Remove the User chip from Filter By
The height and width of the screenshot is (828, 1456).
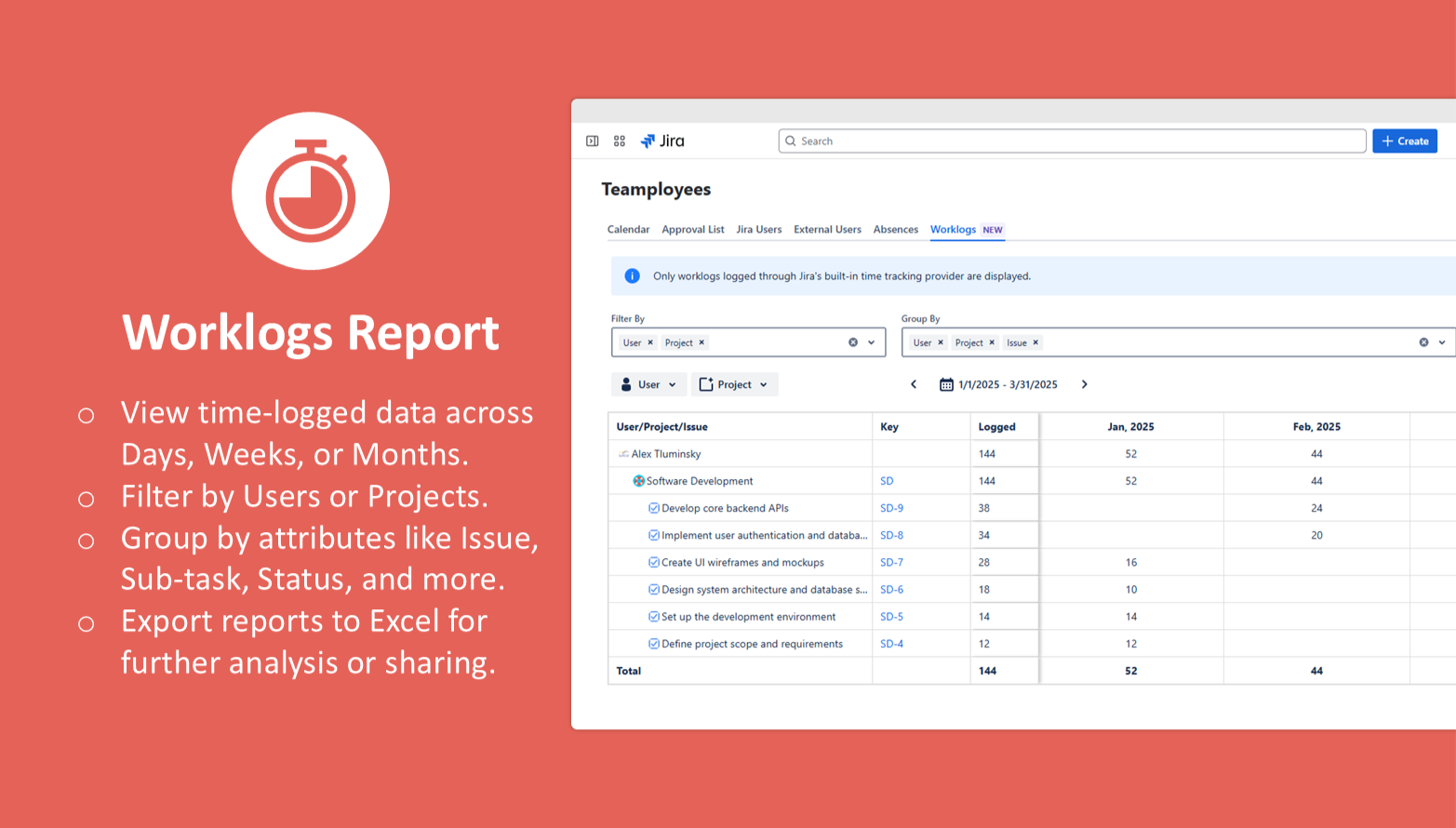pyautogui.click(x=650, y=342)
